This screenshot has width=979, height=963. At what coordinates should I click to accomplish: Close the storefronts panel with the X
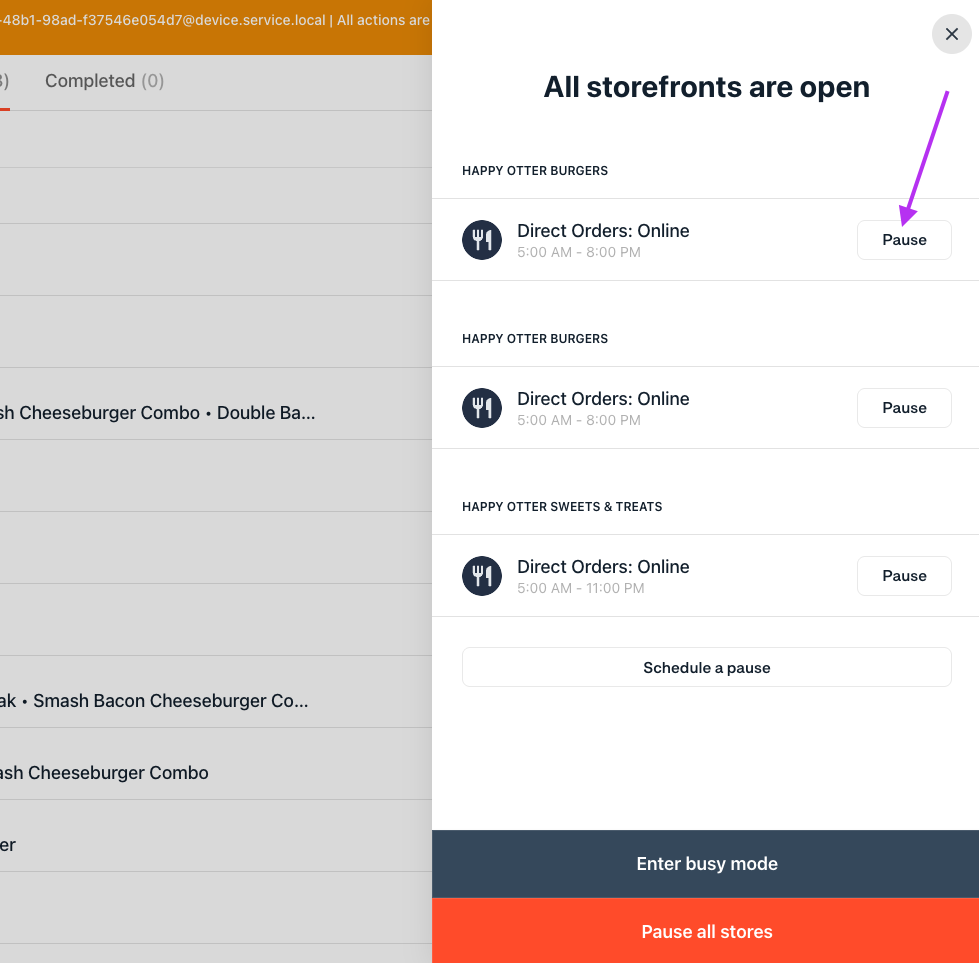click(x=951, y=34)
